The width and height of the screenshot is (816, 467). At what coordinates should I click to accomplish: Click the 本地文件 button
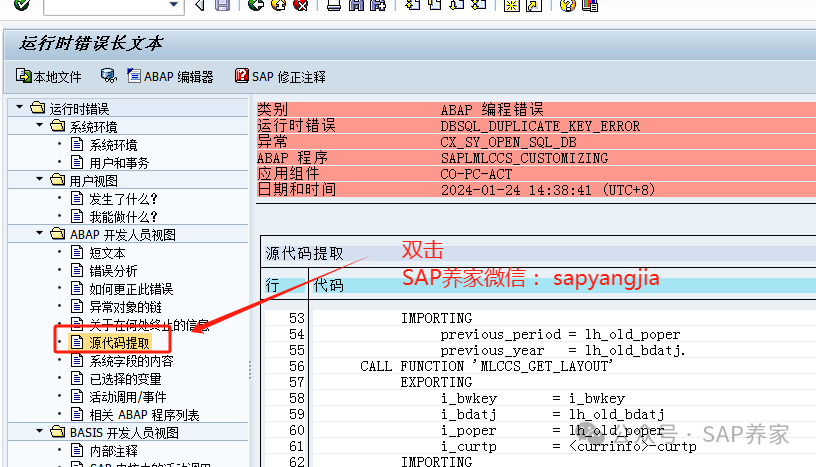point(48,77)
